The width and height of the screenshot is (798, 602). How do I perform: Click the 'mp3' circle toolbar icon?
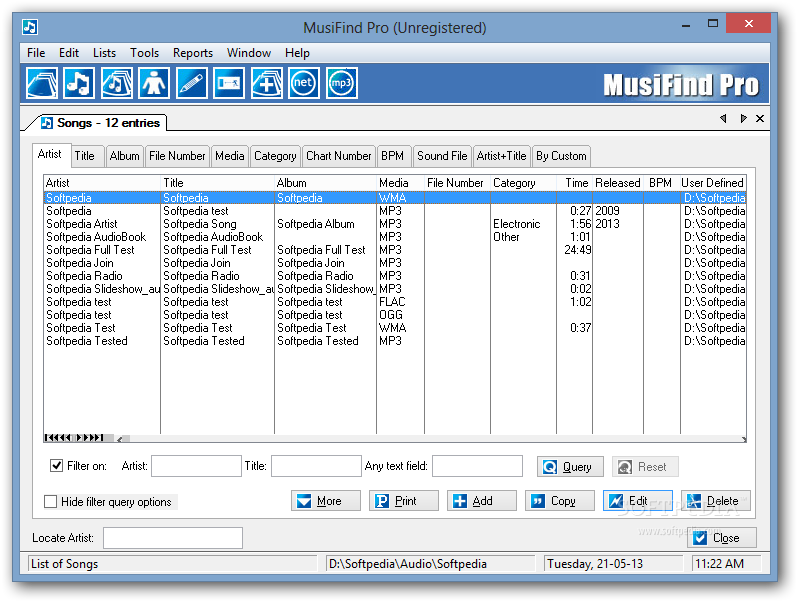click(x=341, y=83)
